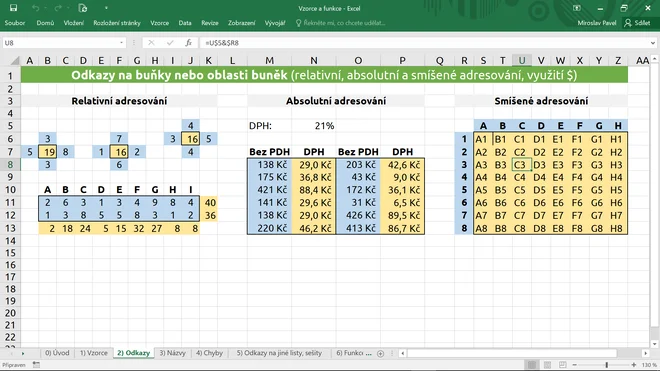The image size is (660, 371).
Task: Click the macro recording icon in status bar
Action: 36,365
